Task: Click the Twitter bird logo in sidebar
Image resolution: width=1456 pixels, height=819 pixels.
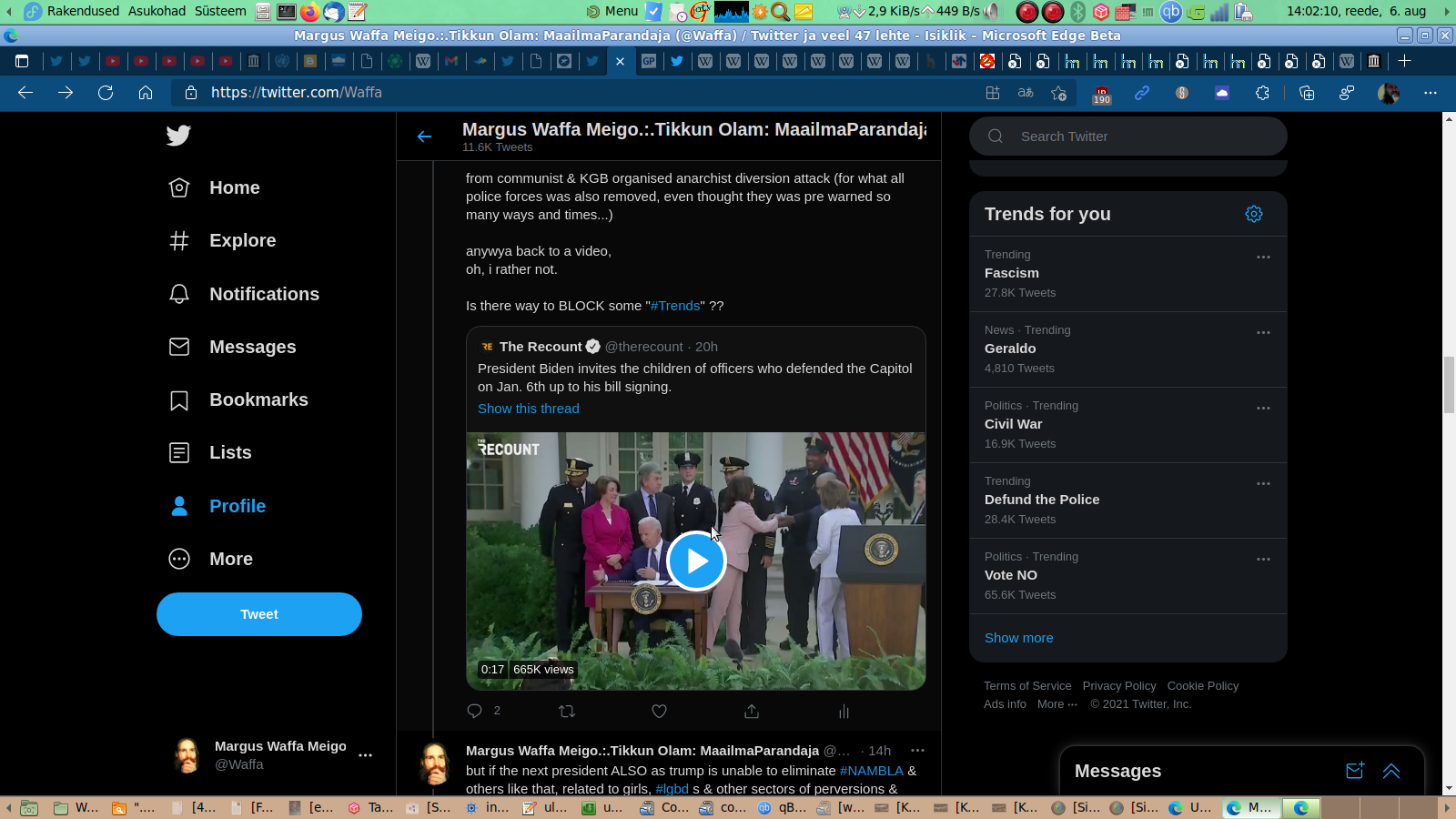Action: 178,136
